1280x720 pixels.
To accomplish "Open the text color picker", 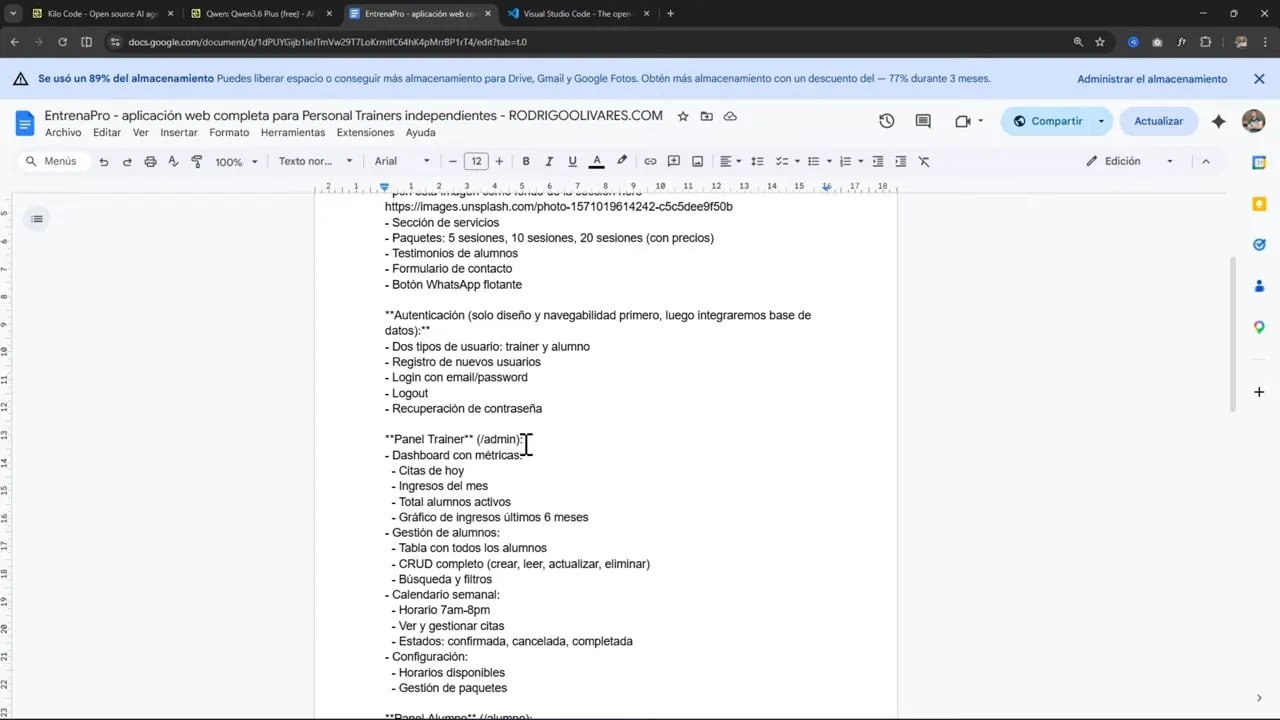I will tap(597, 161).
